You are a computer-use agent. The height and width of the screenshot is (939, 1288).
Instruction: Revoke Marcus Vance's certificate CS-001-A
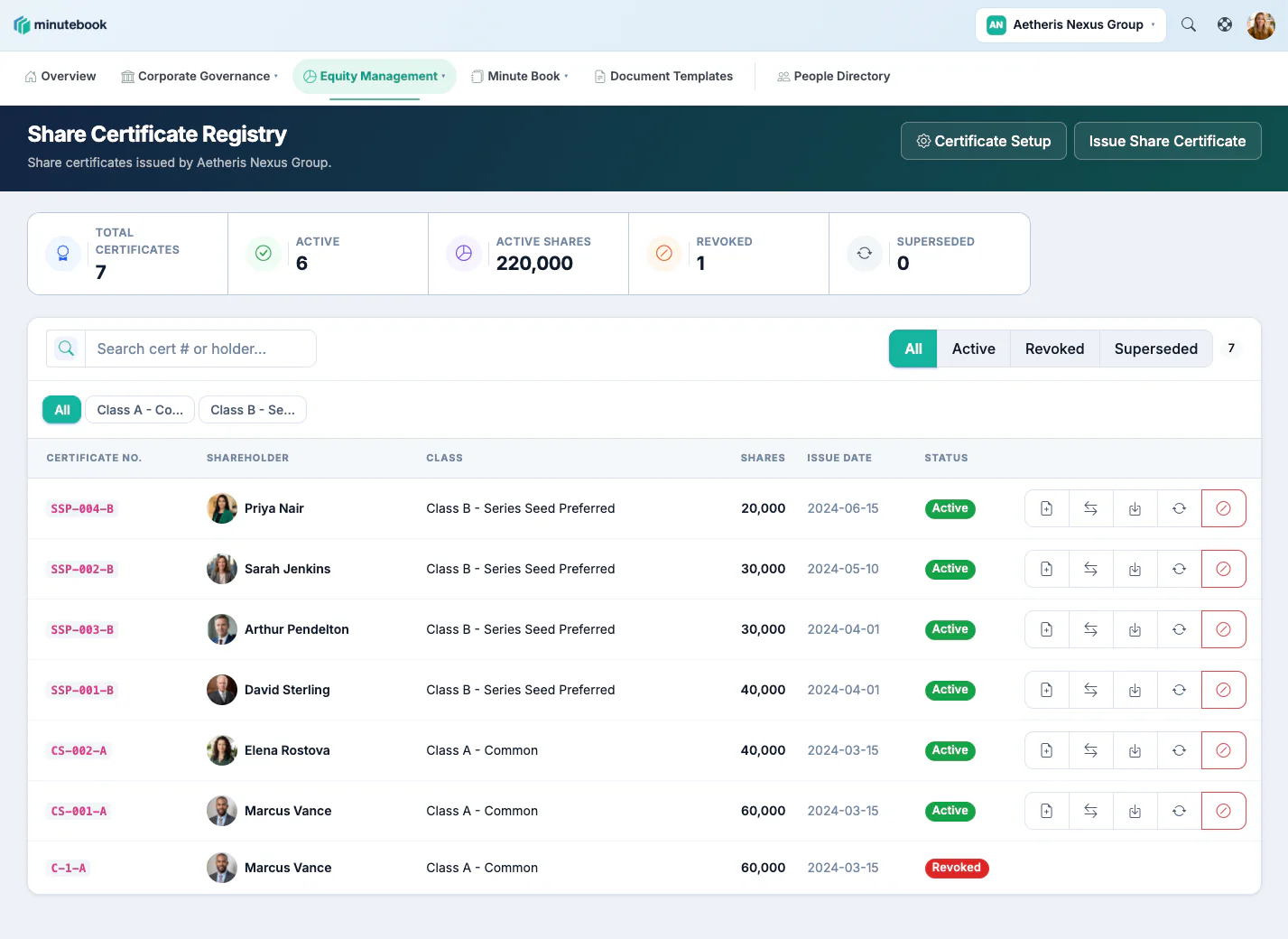1223,811
